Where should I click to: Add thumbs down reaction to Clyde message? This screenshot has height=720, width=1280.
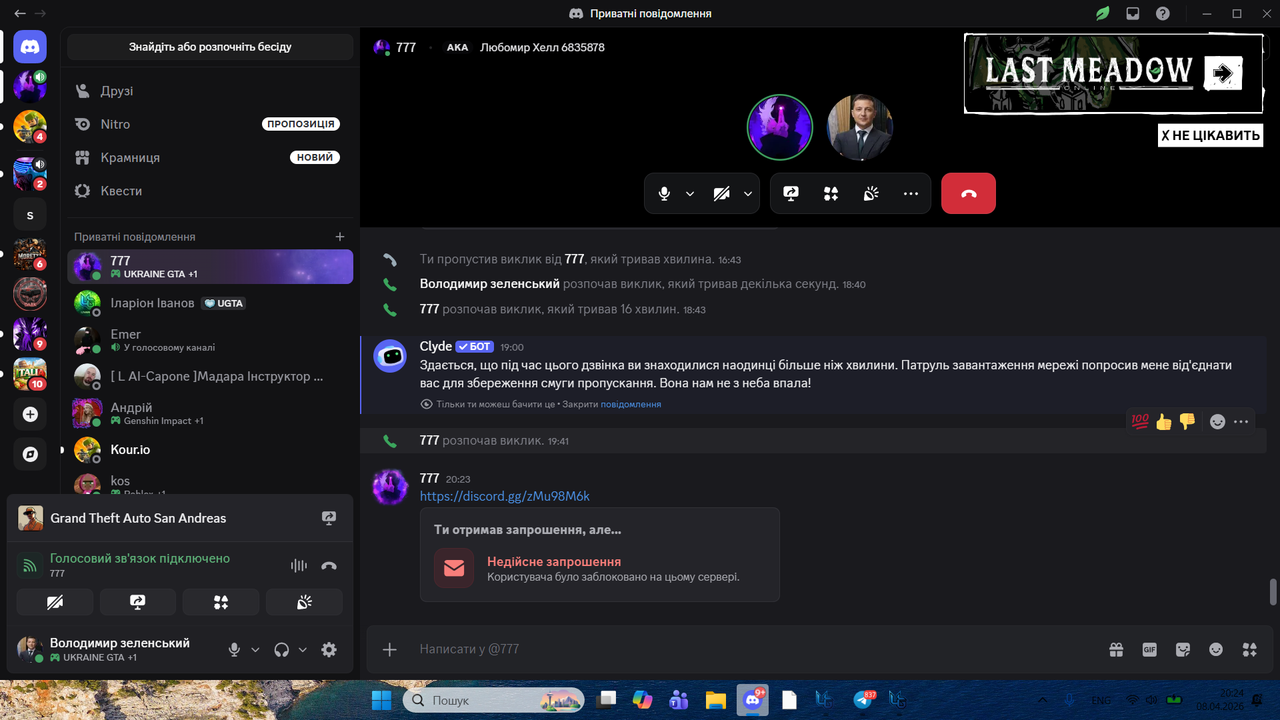(x=1187, y=422)
